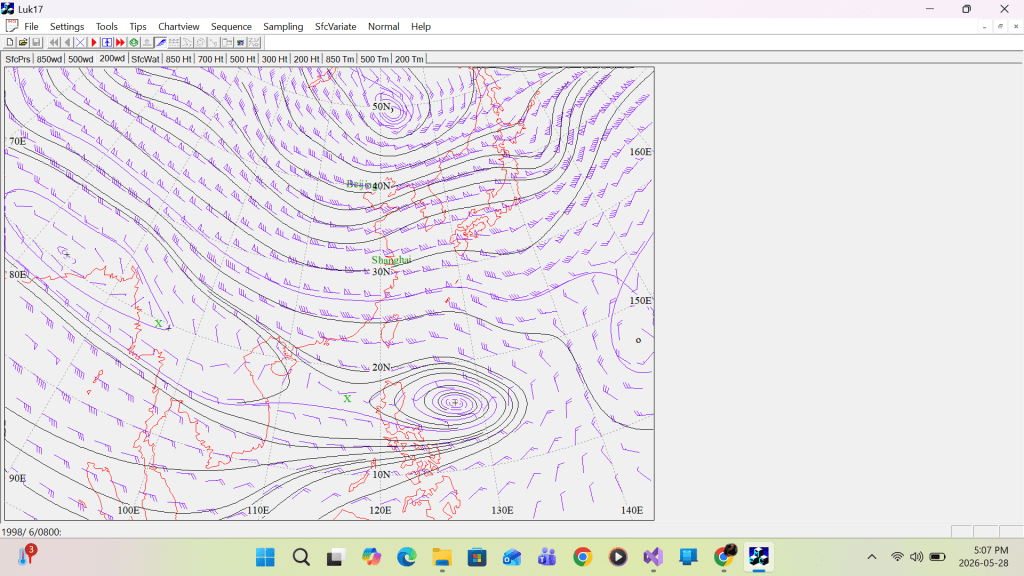
Task: Click the green globe toolbar icon
Action: pos(134,42)
